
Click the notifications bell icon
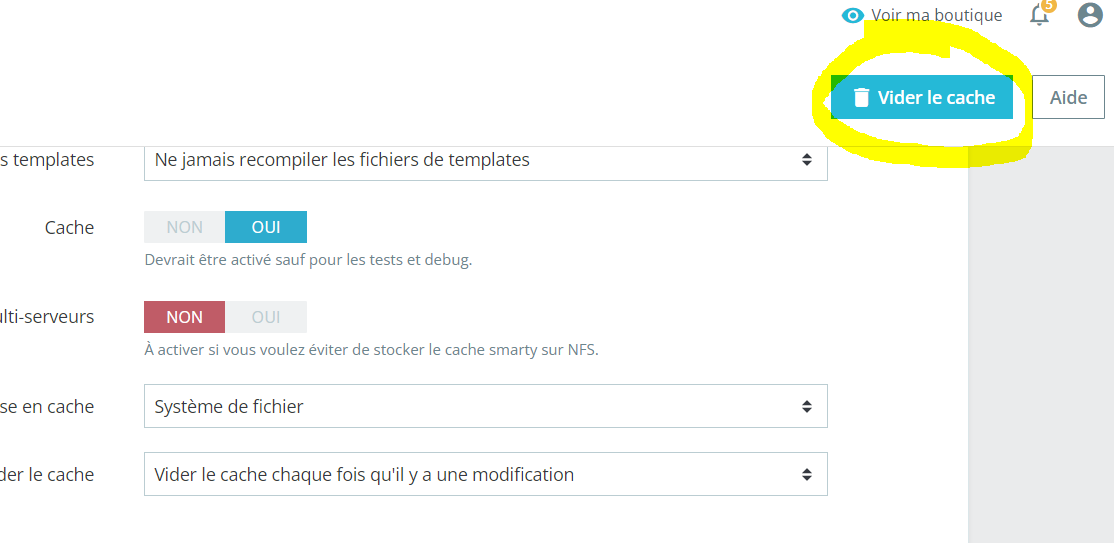[1039, 16]
